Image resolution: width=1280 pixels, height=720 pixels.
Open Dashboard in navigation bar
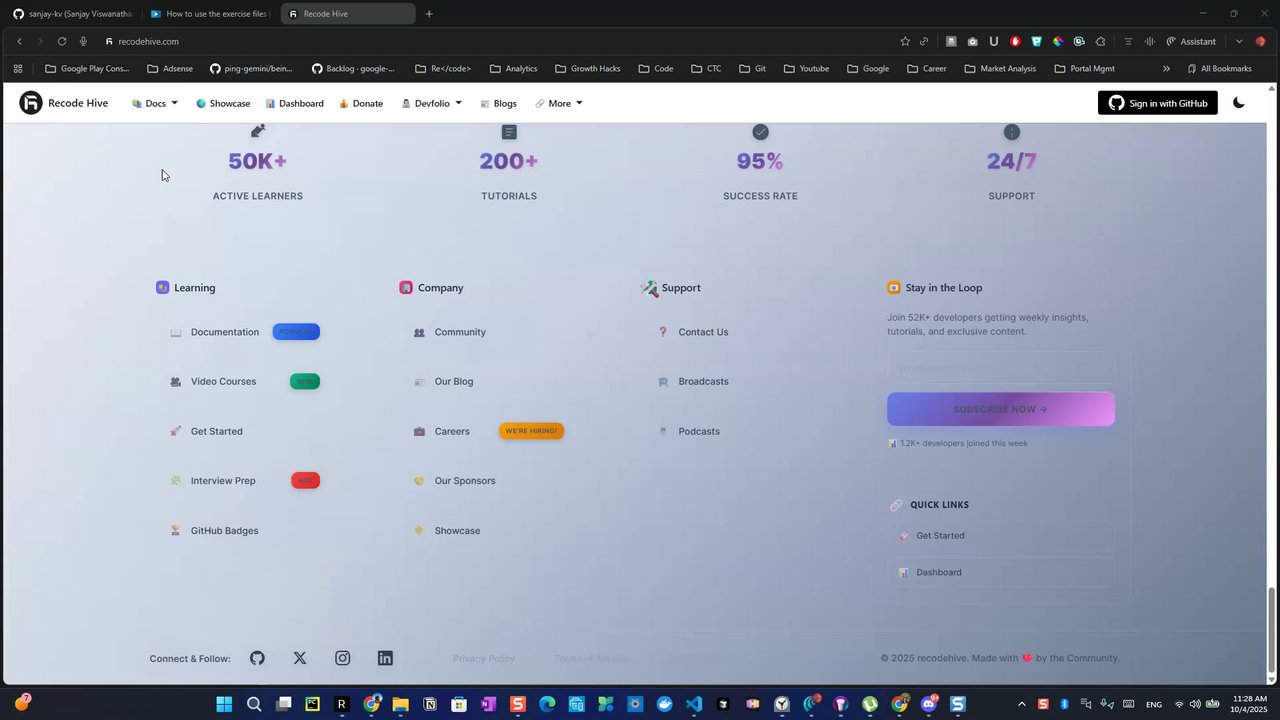coord(294,103)
